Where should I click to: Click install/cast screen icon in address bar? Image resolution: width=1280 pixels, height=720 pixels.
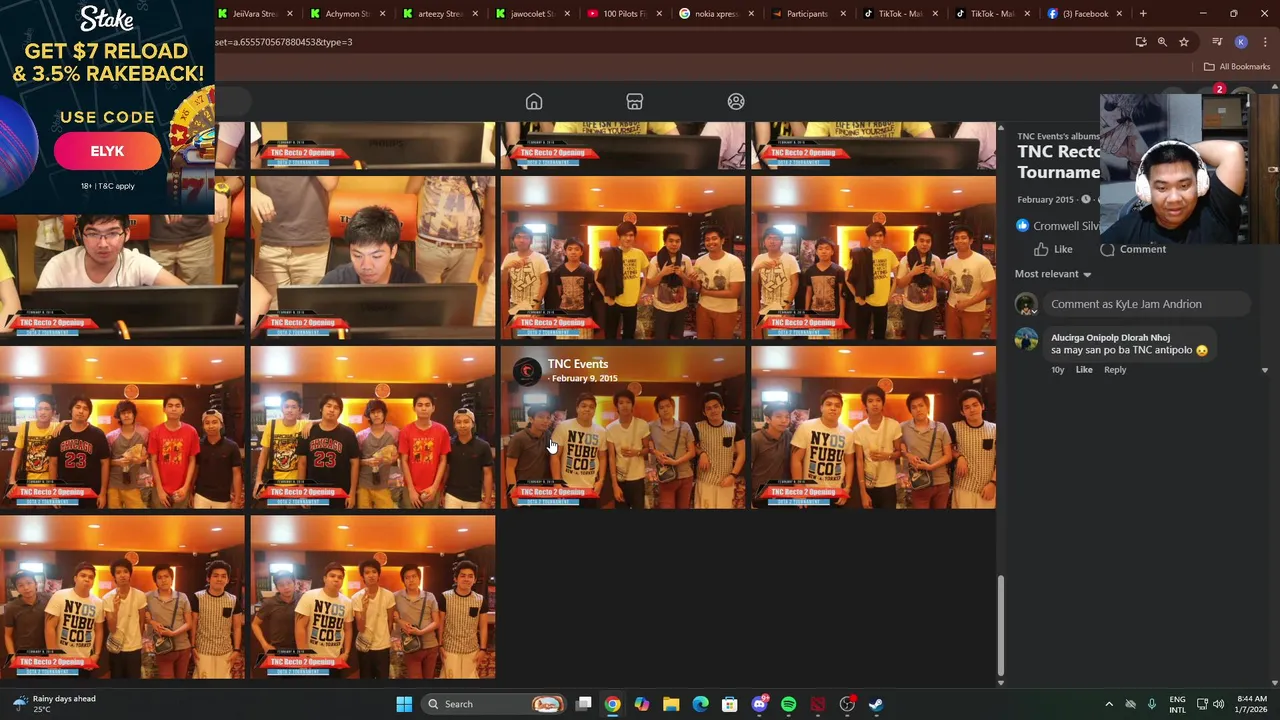1141,42
